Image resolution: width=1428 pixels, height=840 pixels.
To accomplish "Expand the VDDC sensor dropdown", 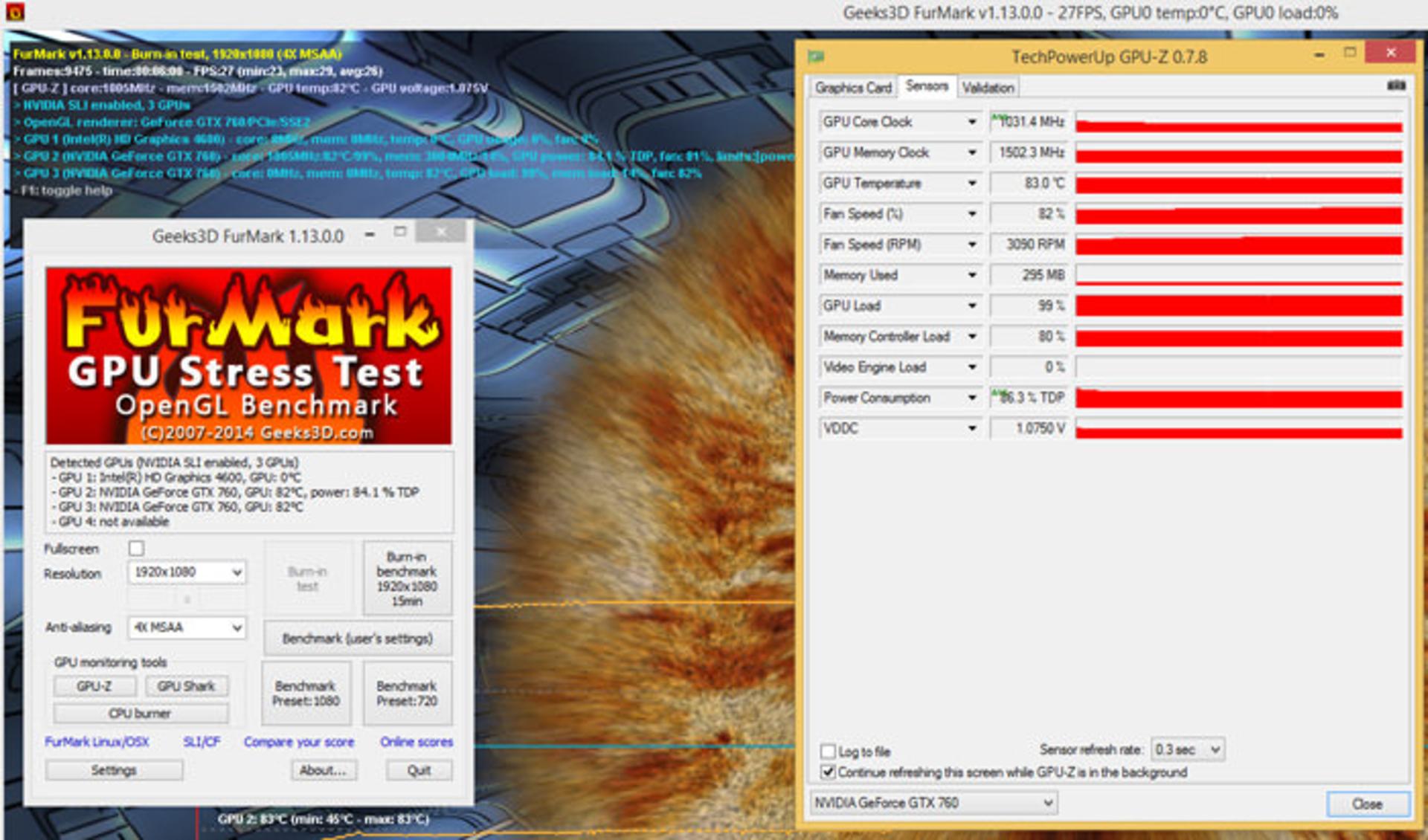I will [x=971, y=428].
